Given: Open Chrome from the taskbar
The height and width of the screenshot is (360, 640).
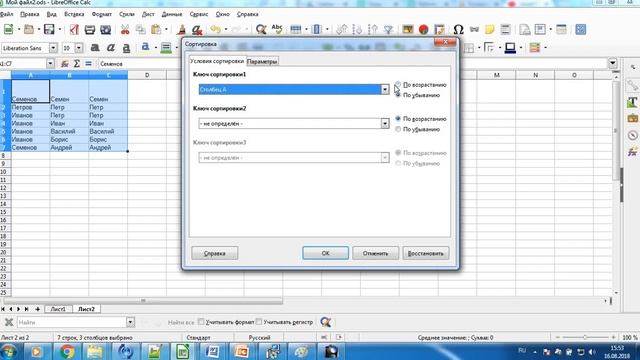Looking at the screenshot, I should [67, 351].
